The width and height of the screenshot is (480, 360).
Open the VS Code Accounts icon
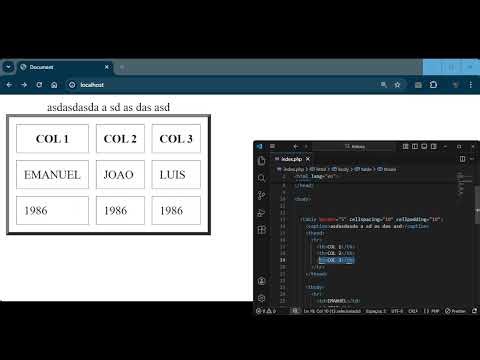coord(262,281)
